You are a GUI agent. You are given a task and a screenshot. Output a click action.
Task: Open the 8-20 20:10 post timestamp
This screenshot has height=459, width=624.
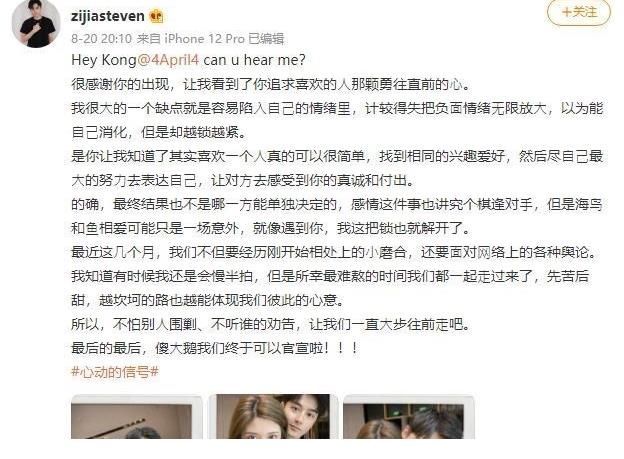coord(101,39)
